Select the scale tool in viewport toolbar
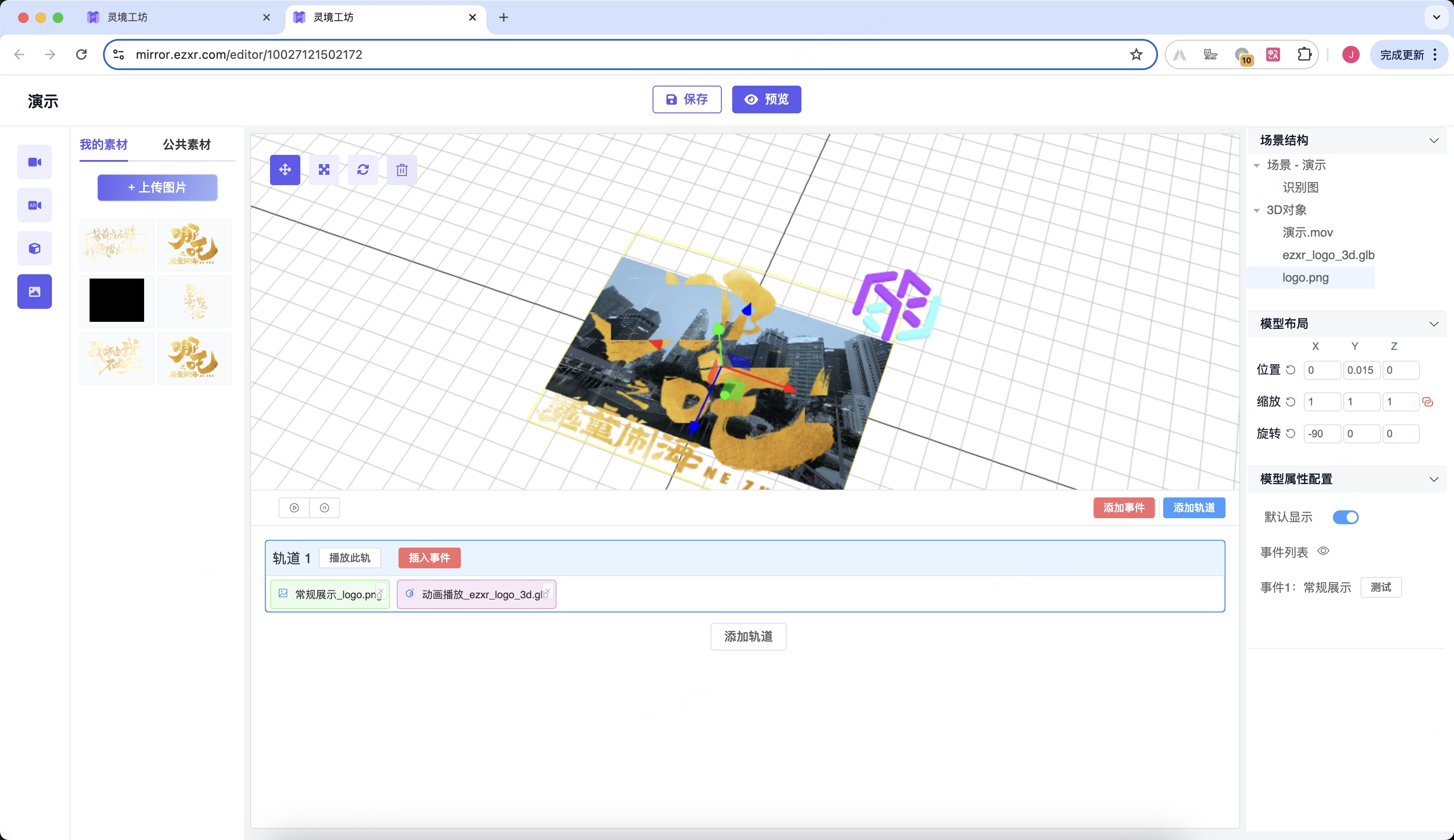Screen dimensions: 1454x840 [324, 170]
